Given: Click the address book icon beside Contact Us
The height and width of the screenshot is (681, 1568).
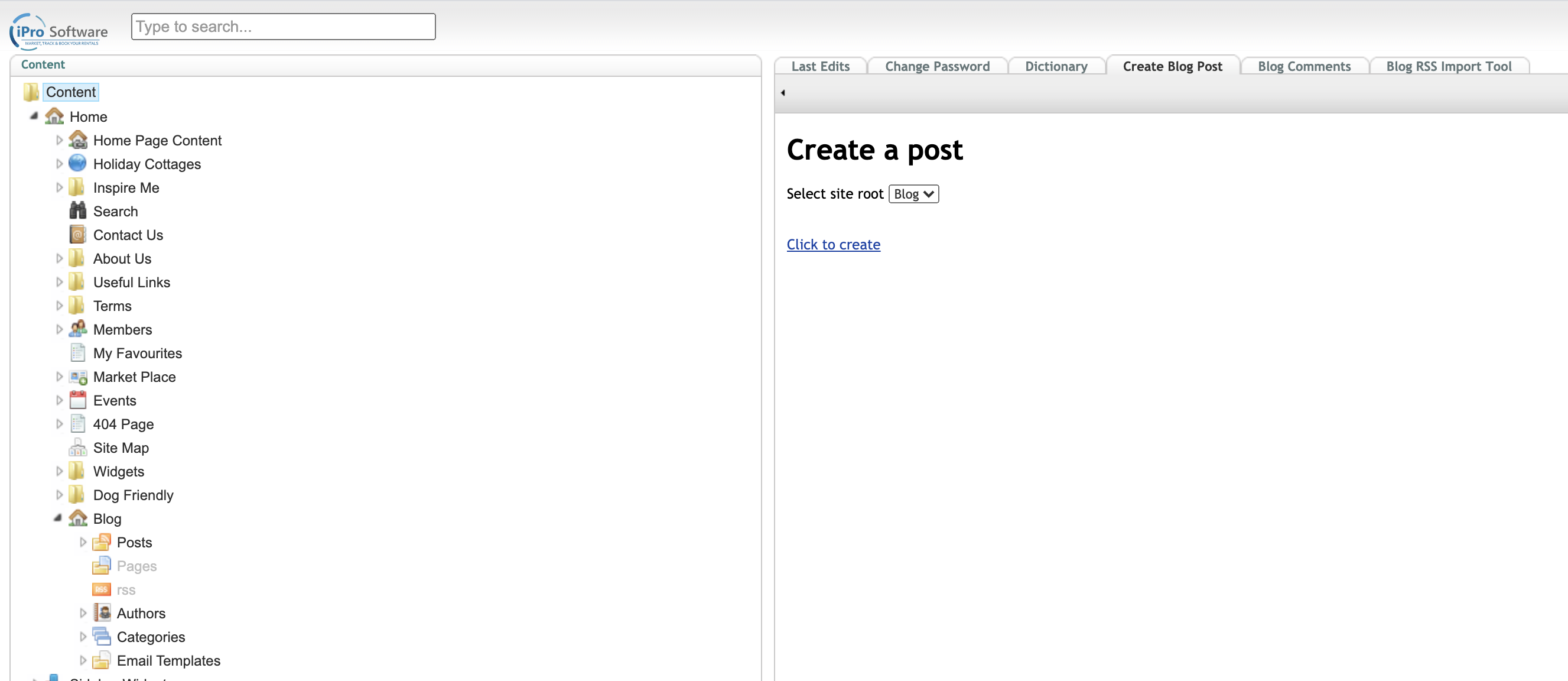Looking at the screenshot, I should pyautogui.click(x=77, y=235).
